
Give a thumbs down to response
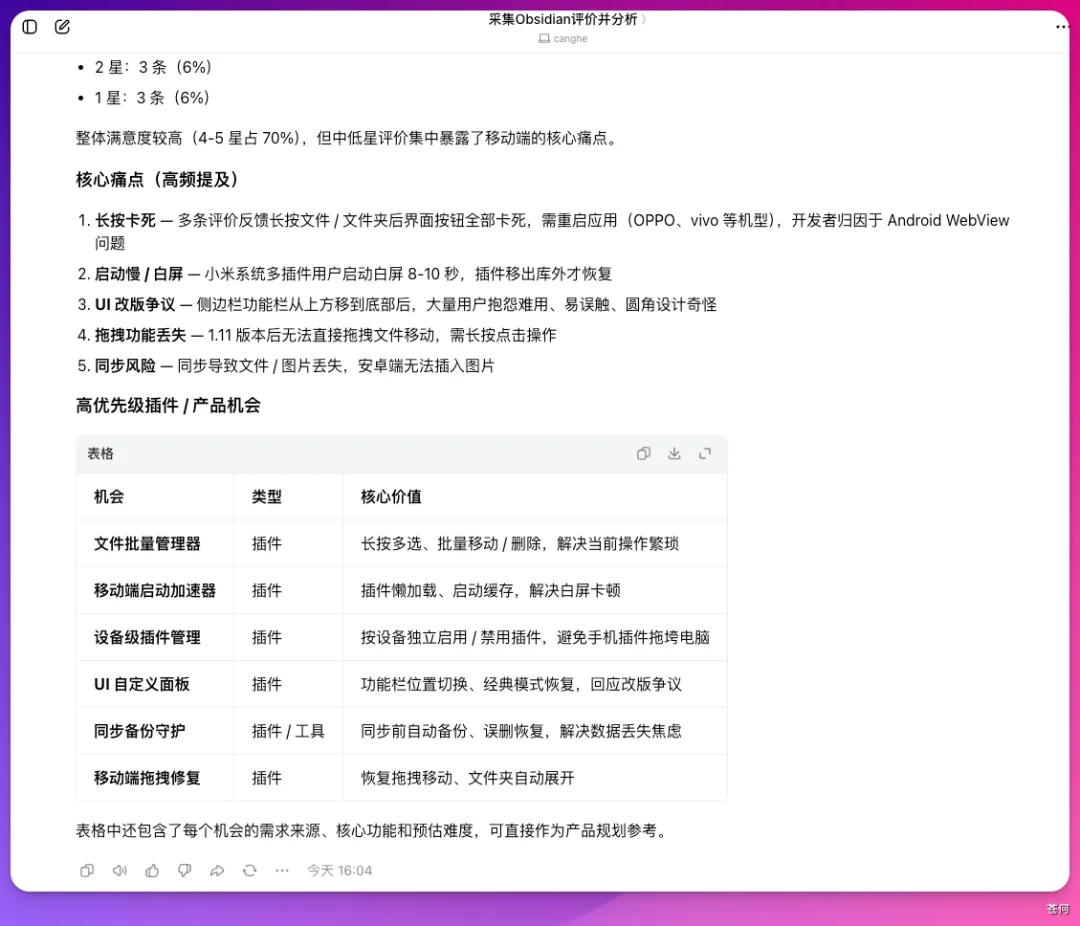click(x=185, y=870)
